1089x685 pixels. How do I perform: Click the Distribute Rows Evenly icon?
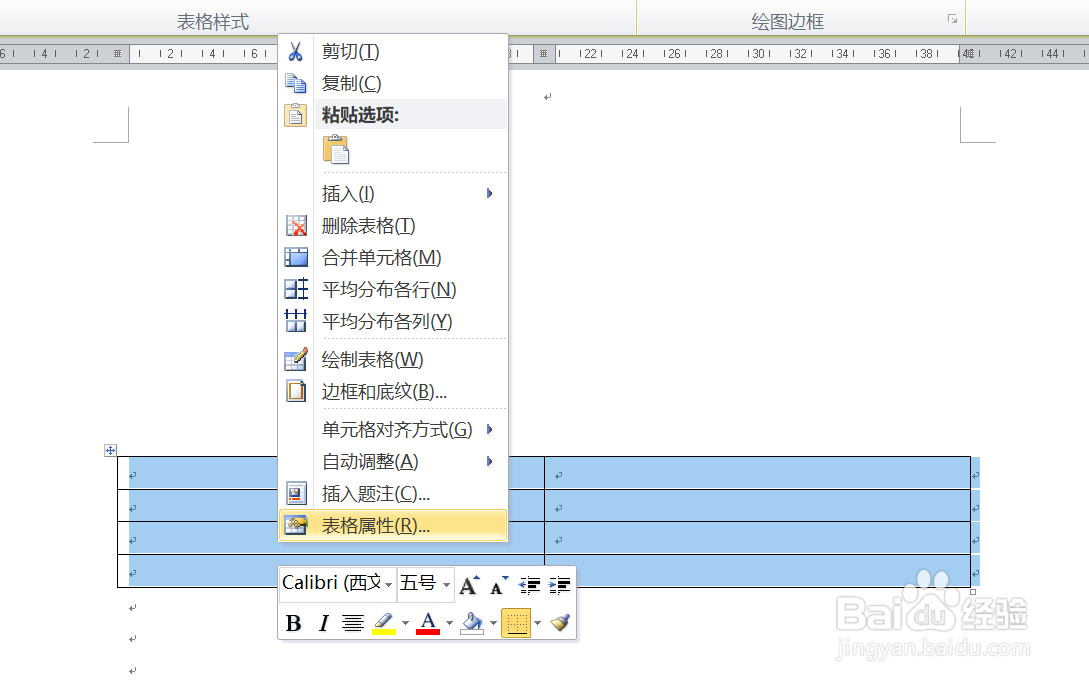pos(296,289)
